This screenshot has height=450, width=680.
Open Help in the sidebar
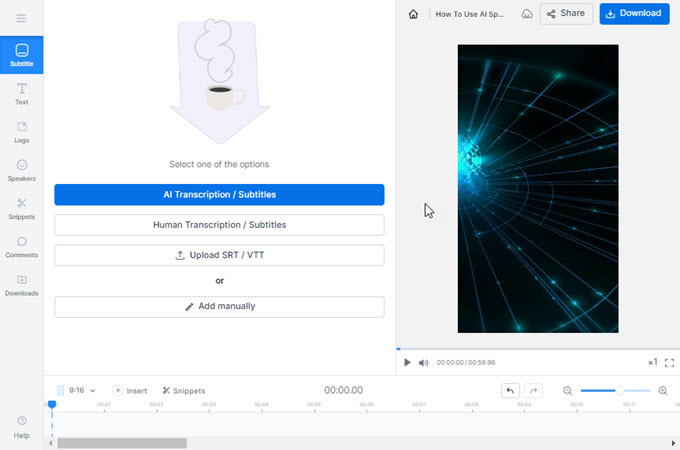tap(21, 426)
